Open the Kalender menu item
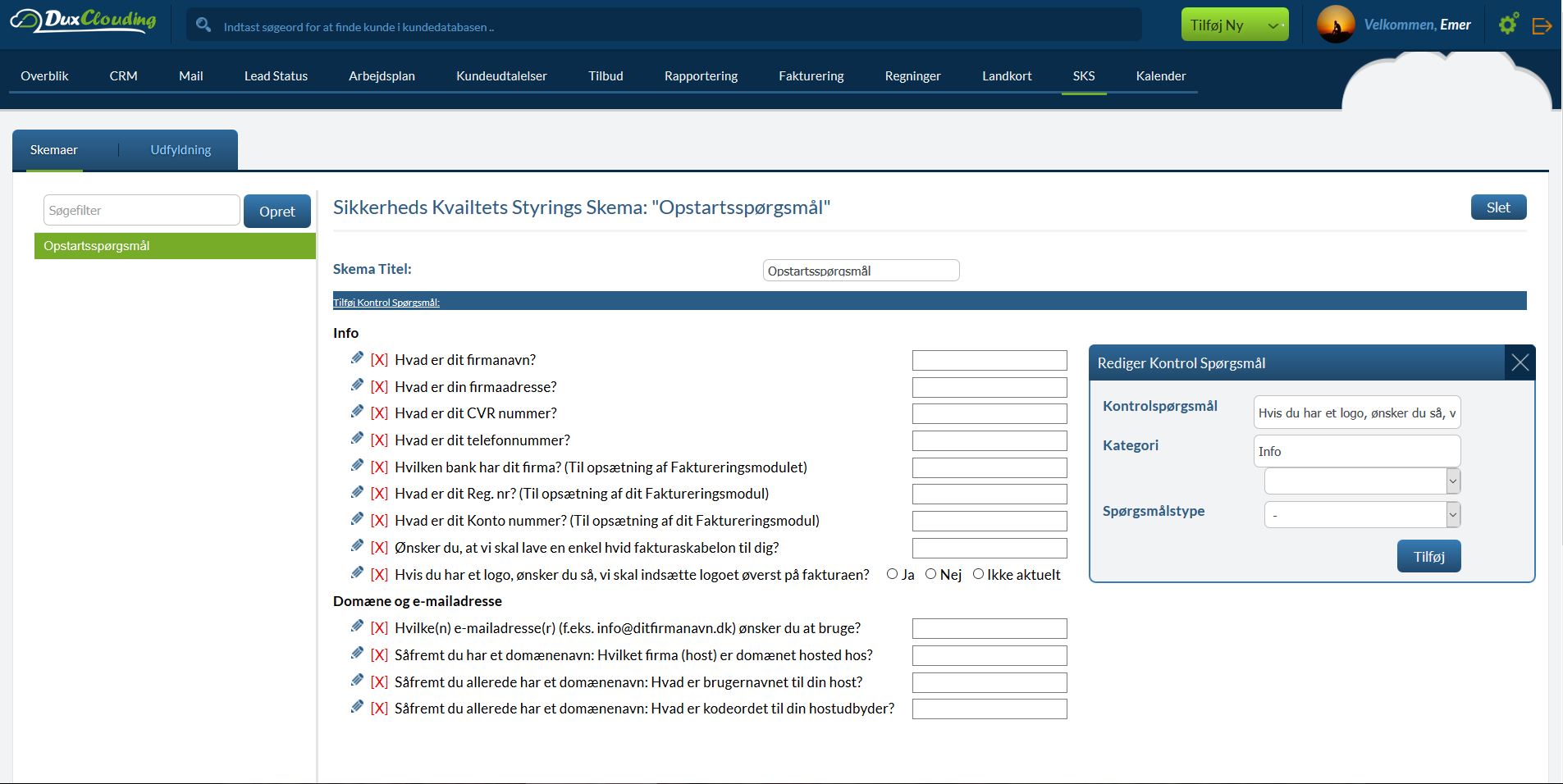This screenshot has height=784, width=1563. point(1161,75)
